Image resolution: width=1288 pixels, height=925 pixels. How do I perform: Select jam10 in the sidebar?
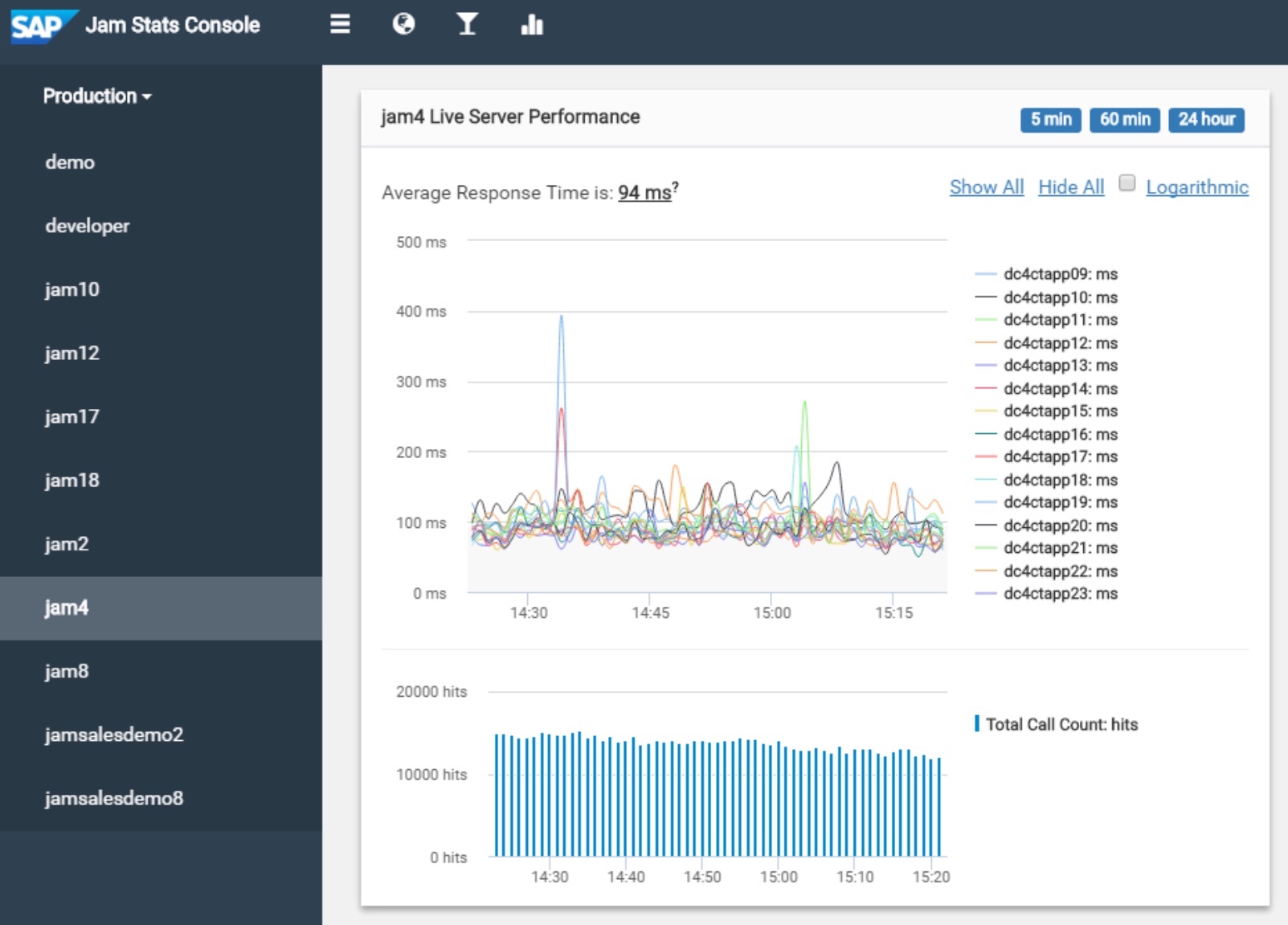[72, 289]
